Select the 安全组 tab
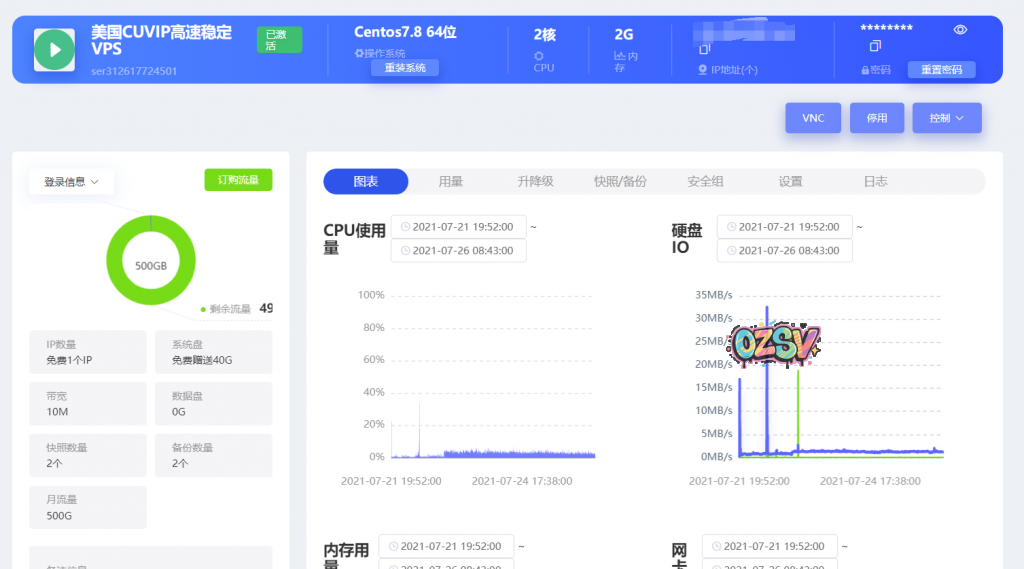Viewport: 1024px width, 569px height. [x=705, y=181]
